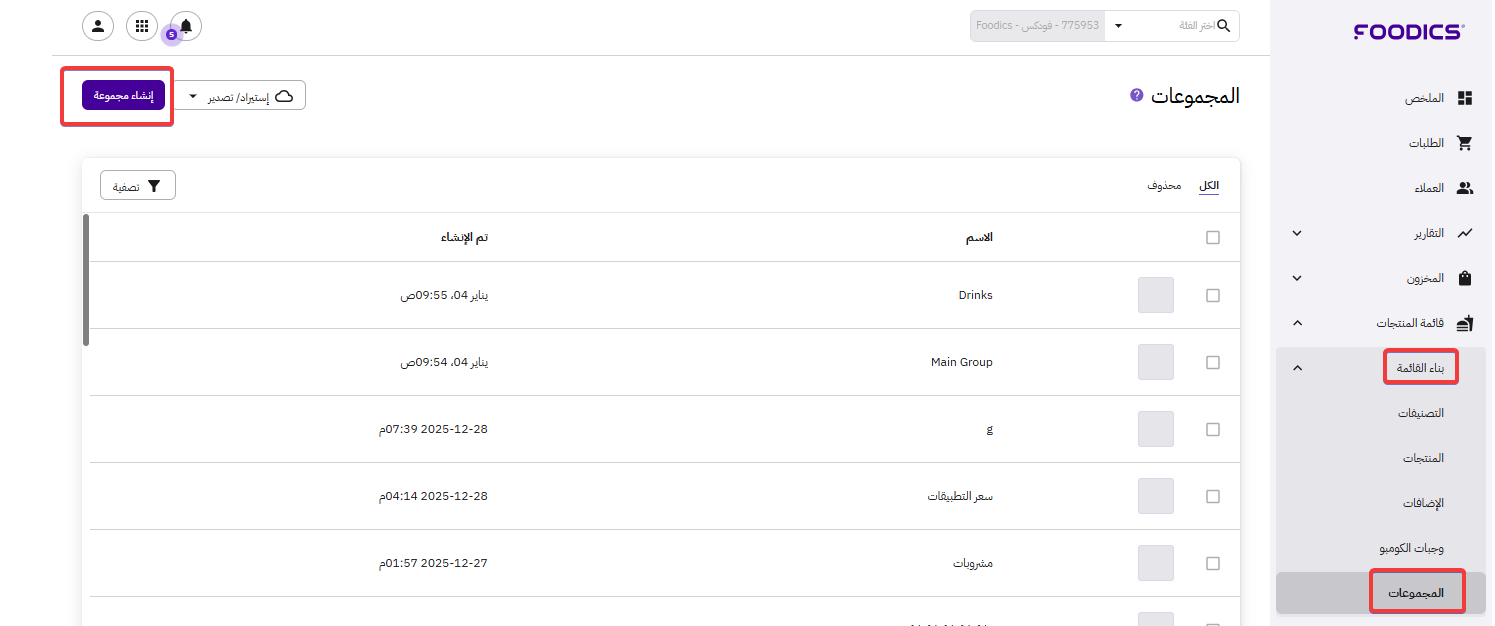This screenshot has height=626, width=1495.
Task: Click the user profile icon
Action: pos(98,26)
